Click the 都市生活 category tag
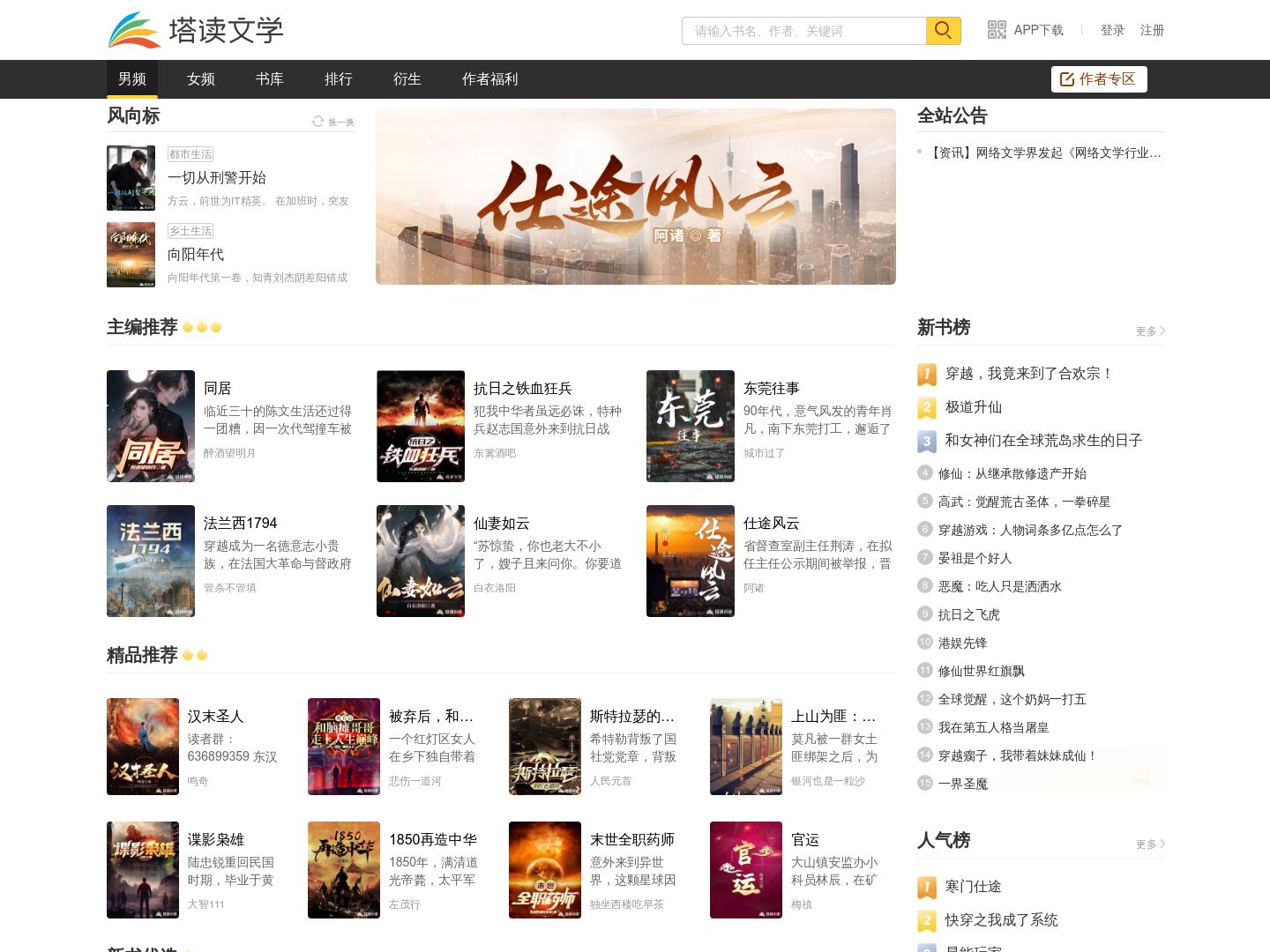Image resolution: width=1270 pixels, height=952 pixels. tap(190, 154)
